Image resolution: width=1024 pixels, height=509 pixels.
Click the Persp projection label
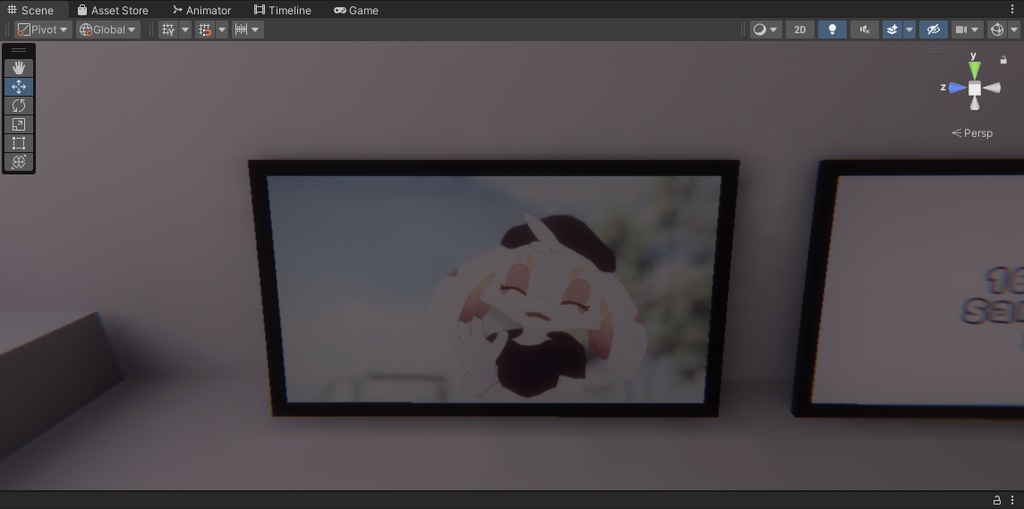click(x=972, y=133)
